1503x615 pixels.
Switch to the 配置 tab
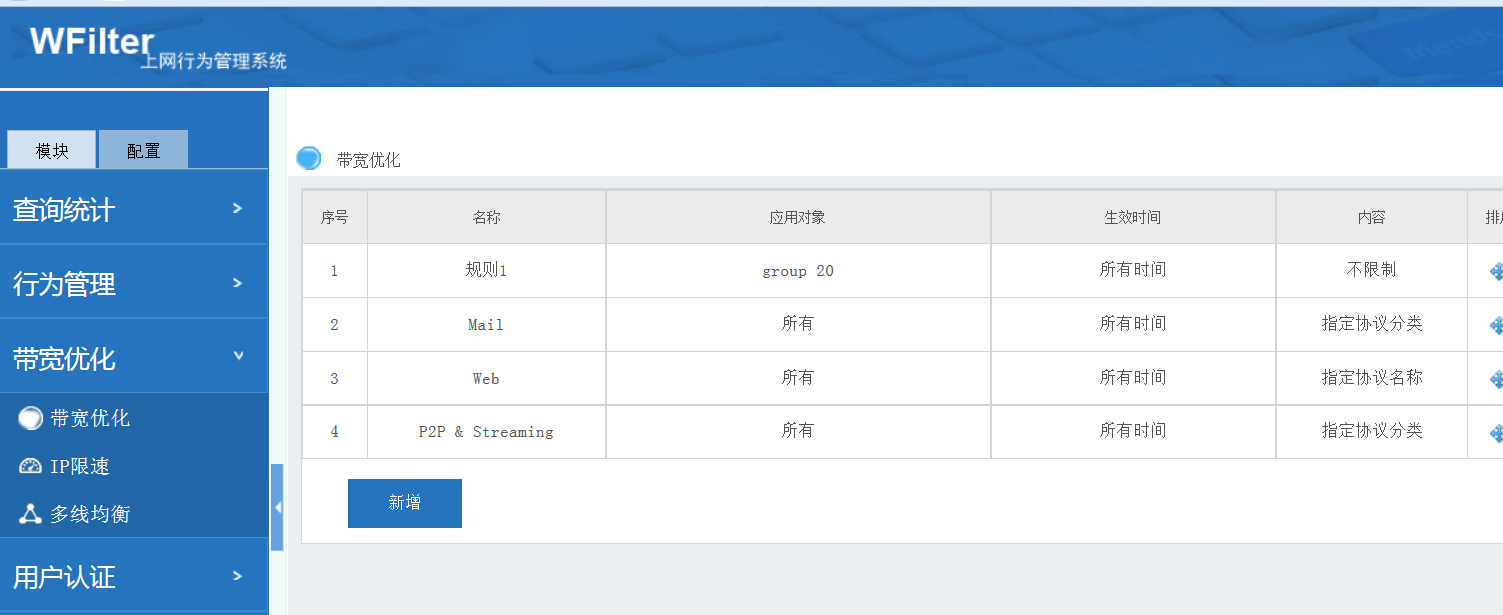[x=143, y=151]
